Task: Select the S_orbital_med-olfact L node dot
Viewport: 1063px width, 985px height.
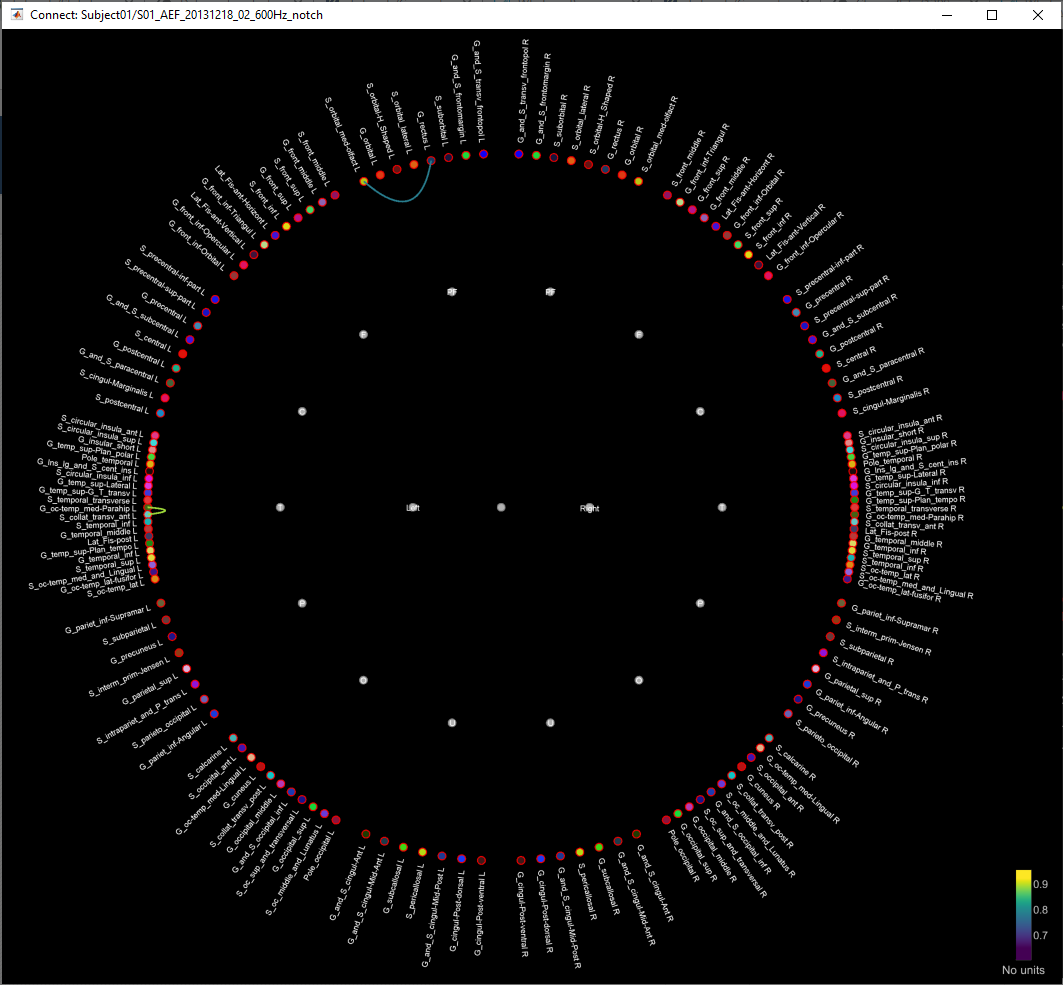Action: [364, 181]
